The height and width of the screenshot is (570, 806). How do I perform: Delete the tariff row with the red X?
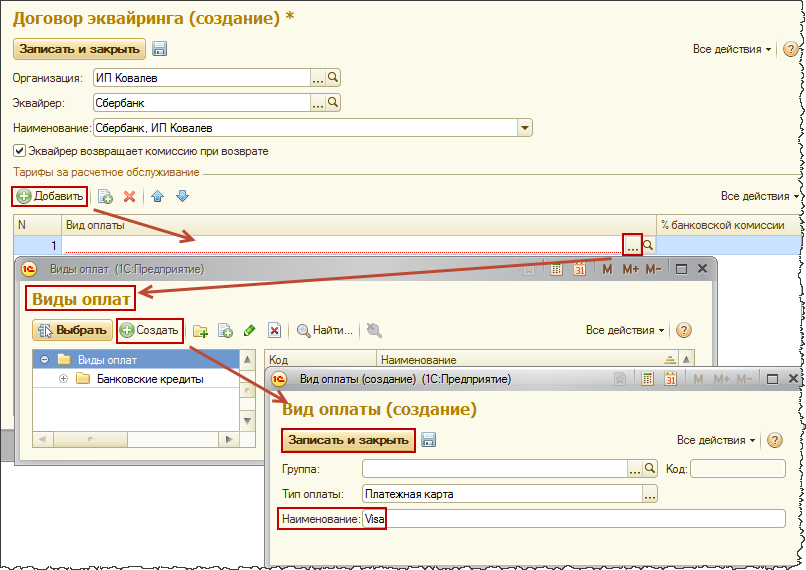click(x=130, y=196)
